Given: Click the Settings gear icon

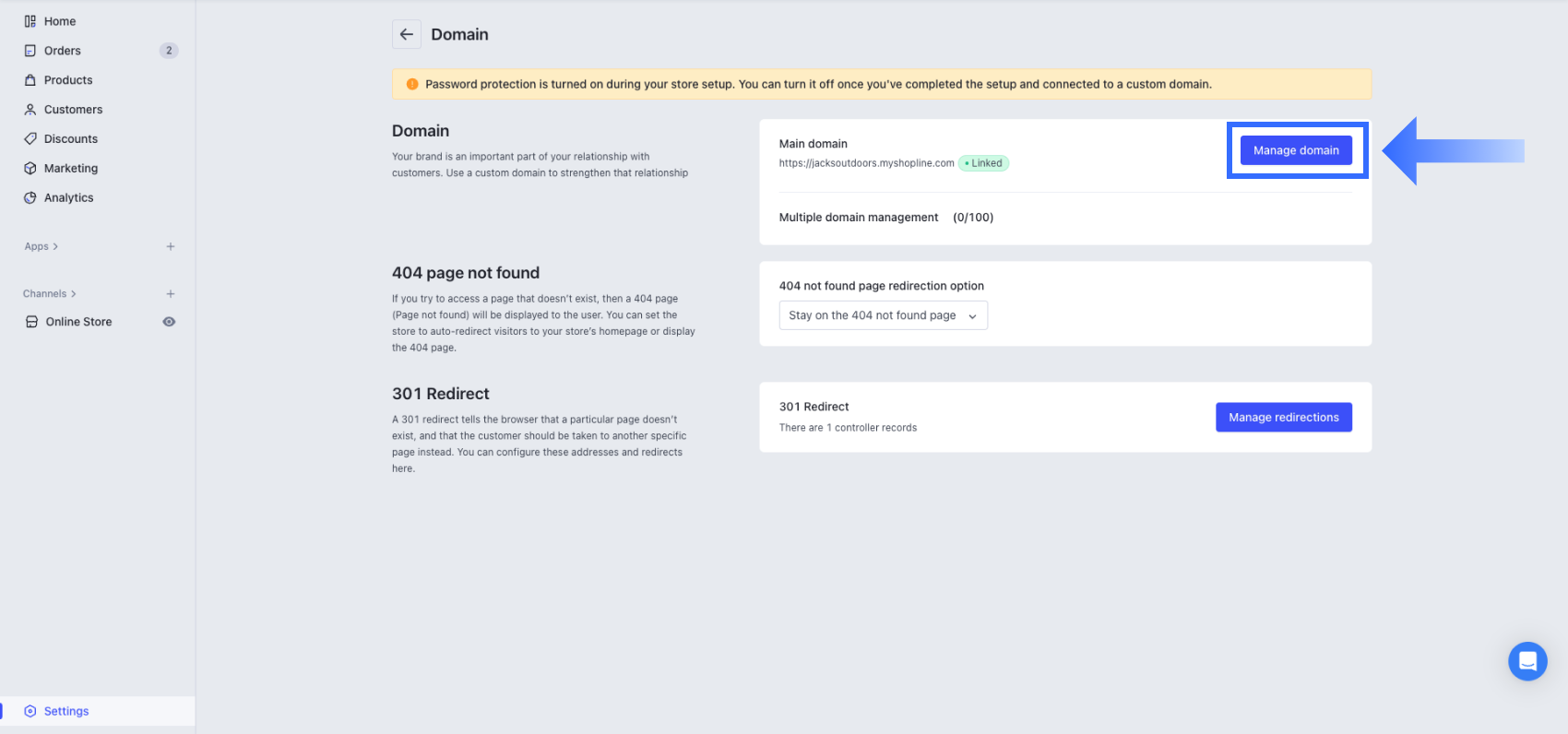Looking at the screenshot, I should [30, 711].
